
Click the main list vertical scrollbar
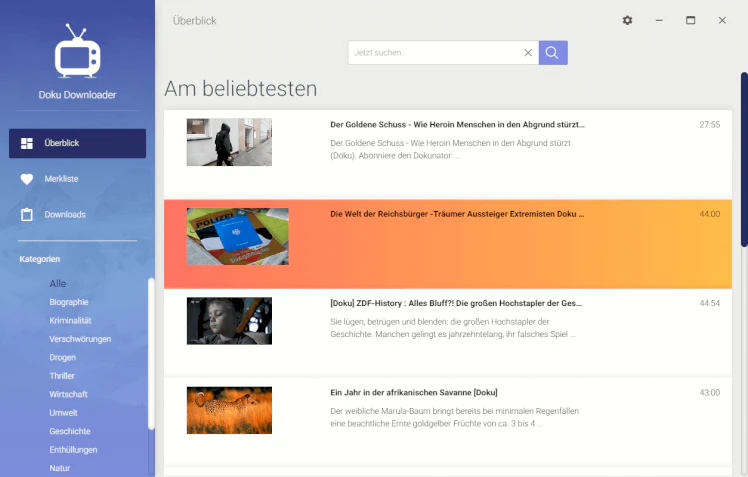tap(744, 160)
